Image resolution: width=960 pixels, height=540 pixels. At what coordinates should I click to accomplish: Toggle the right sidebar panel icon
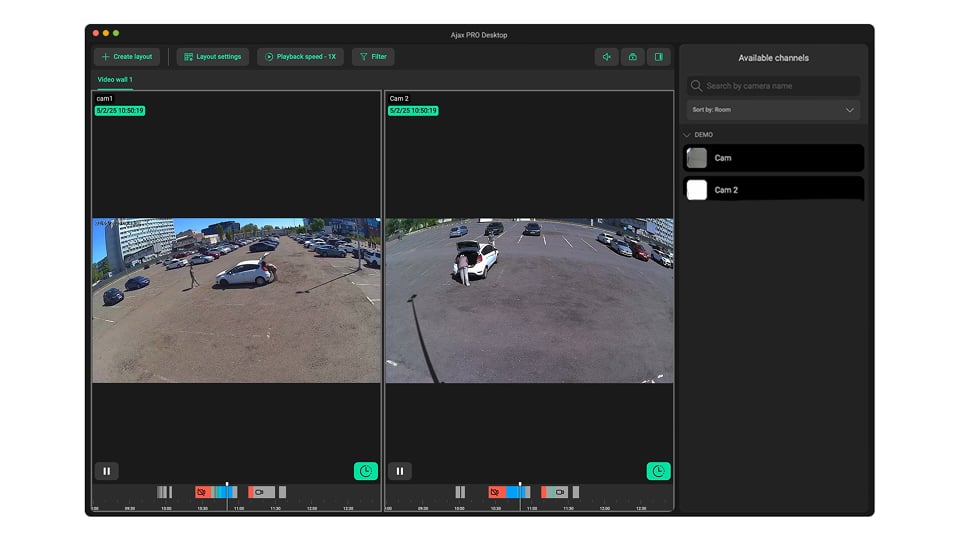(658, 57)
